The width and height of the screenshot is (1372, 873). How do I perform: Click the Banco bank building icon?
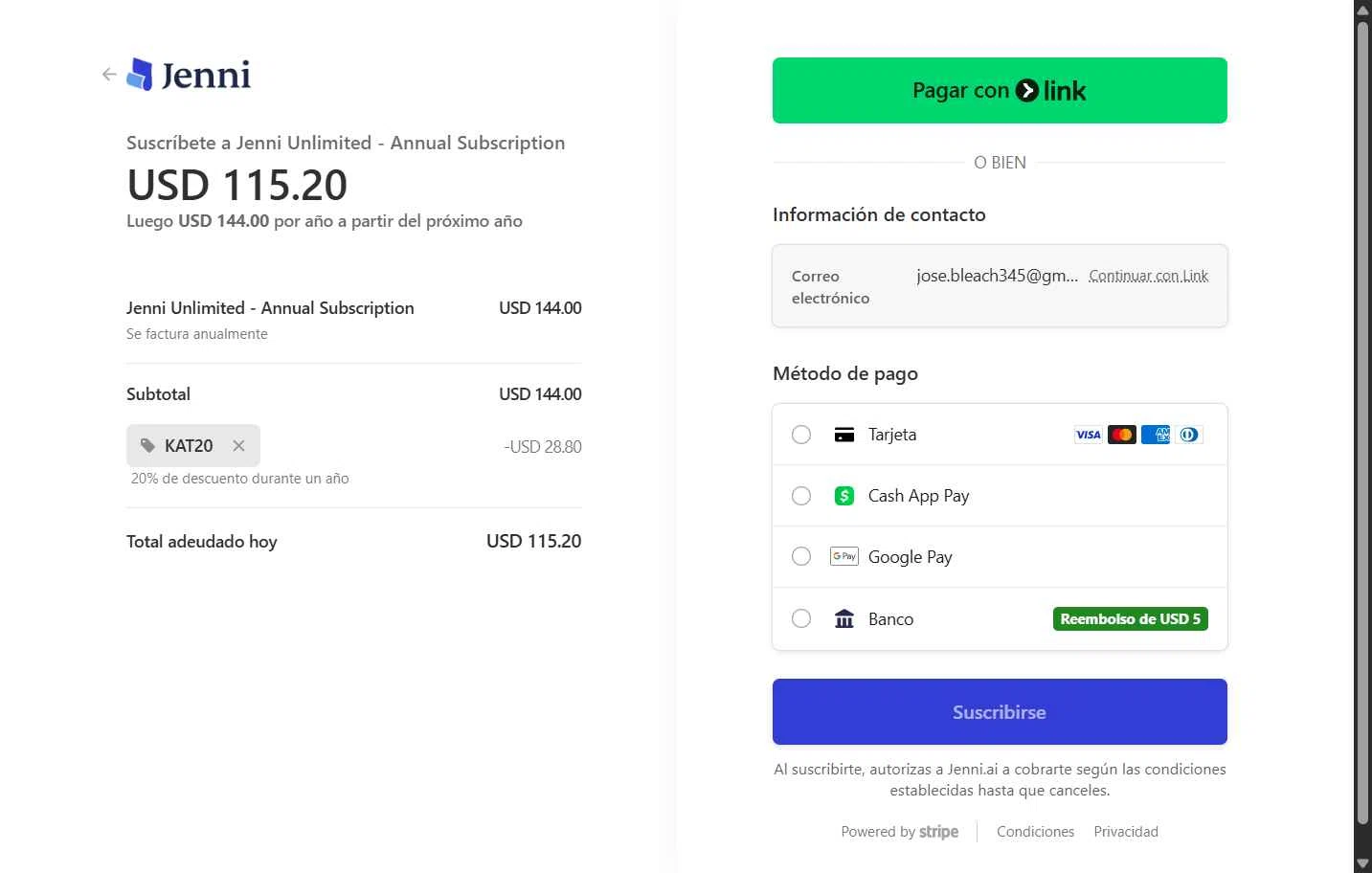[843, 619]
